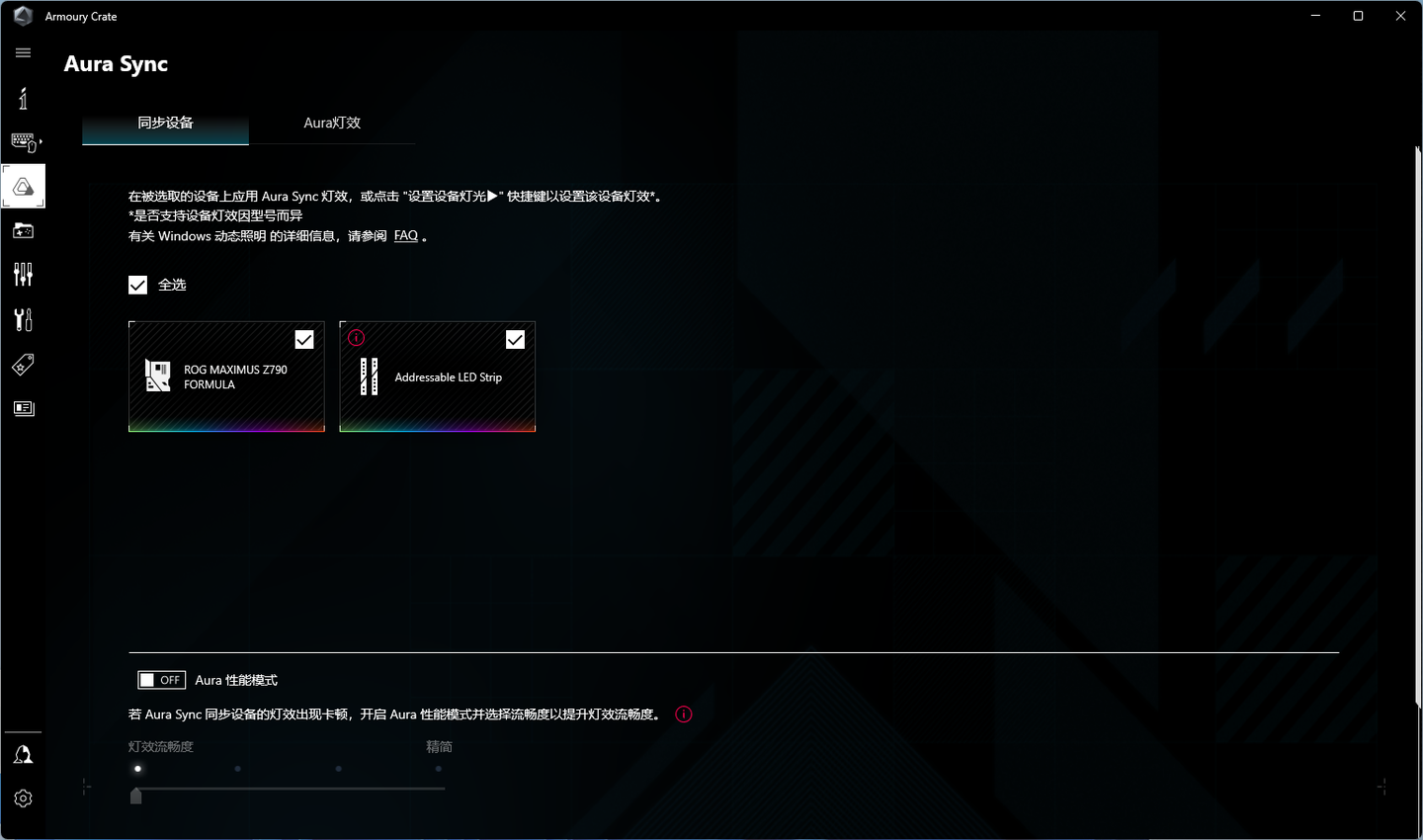
Task: Move the 灯效流畅度 slider handle
Action: (x=136, y=796)
